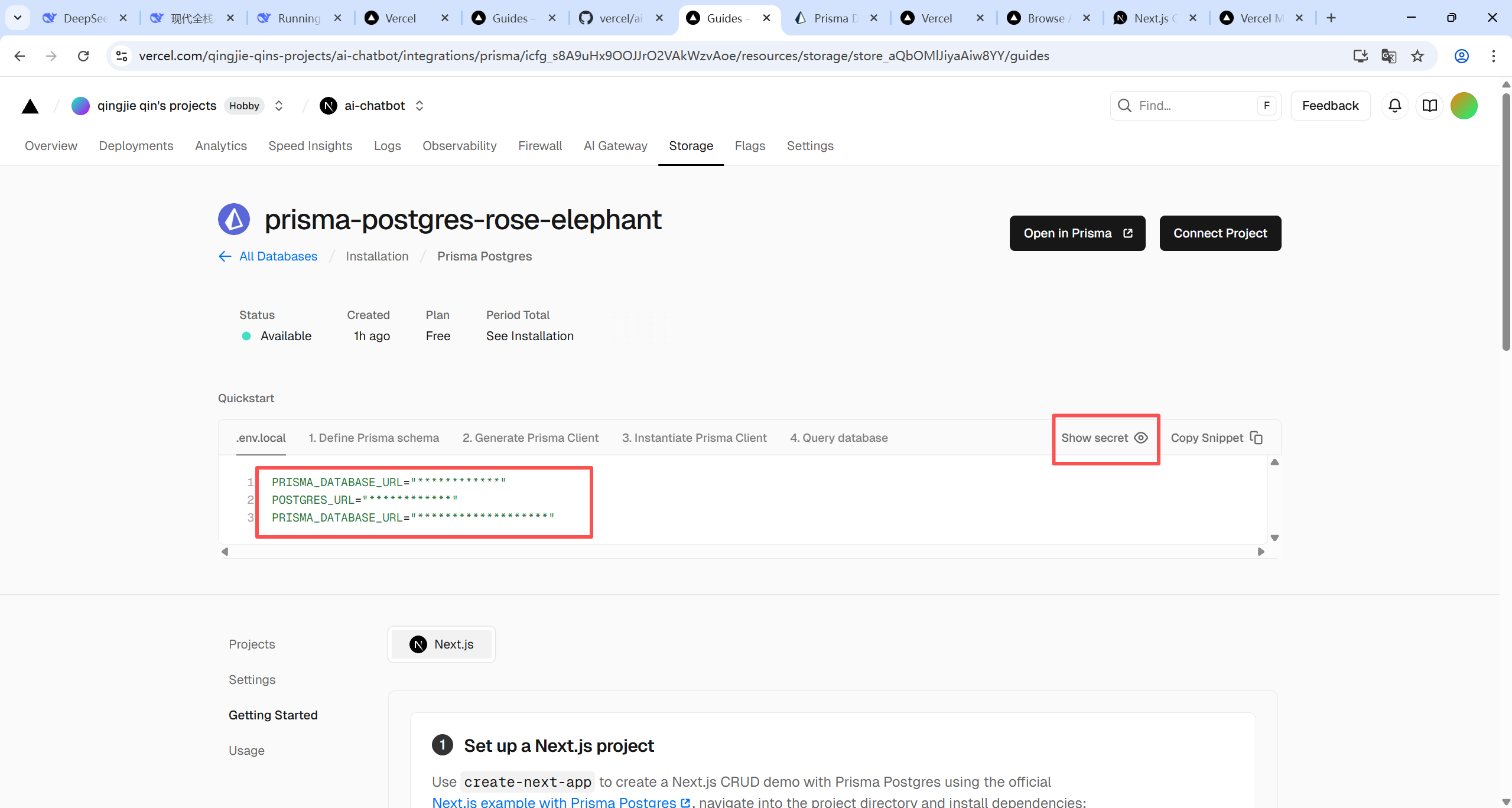Switch to the Query database tab

click(839, 438)
